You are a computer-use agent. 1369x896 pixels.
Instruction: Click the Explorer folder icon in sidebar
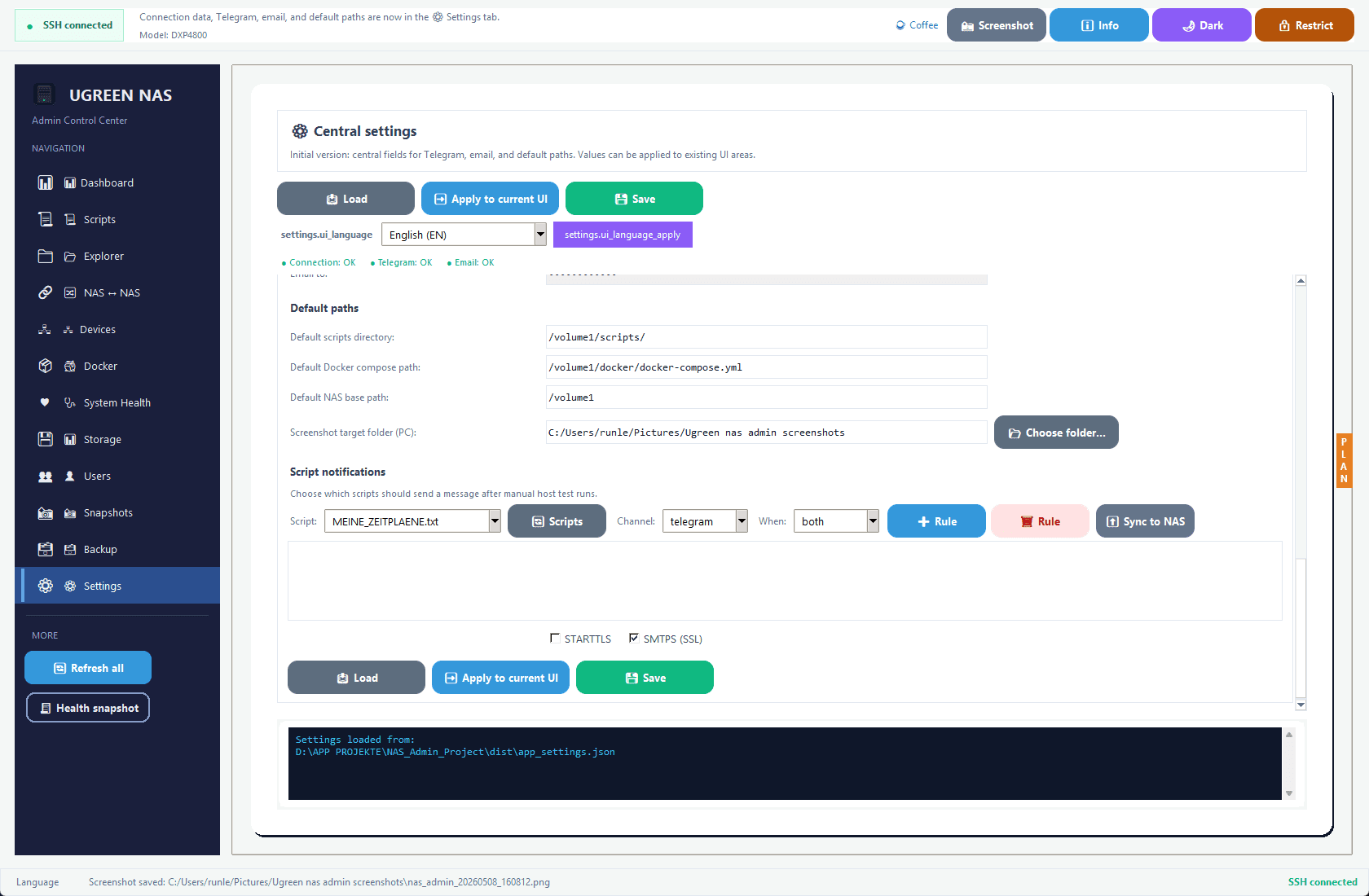pos(46,256)
